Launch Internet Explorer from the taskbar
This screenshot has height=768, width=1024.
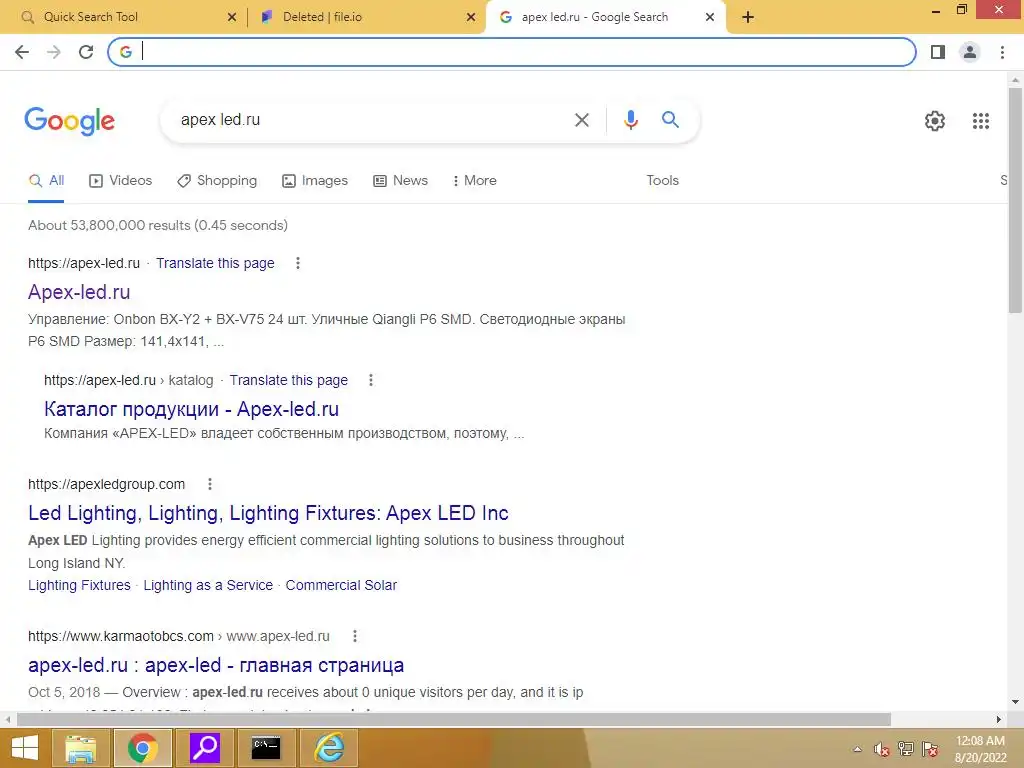(328, 748)
